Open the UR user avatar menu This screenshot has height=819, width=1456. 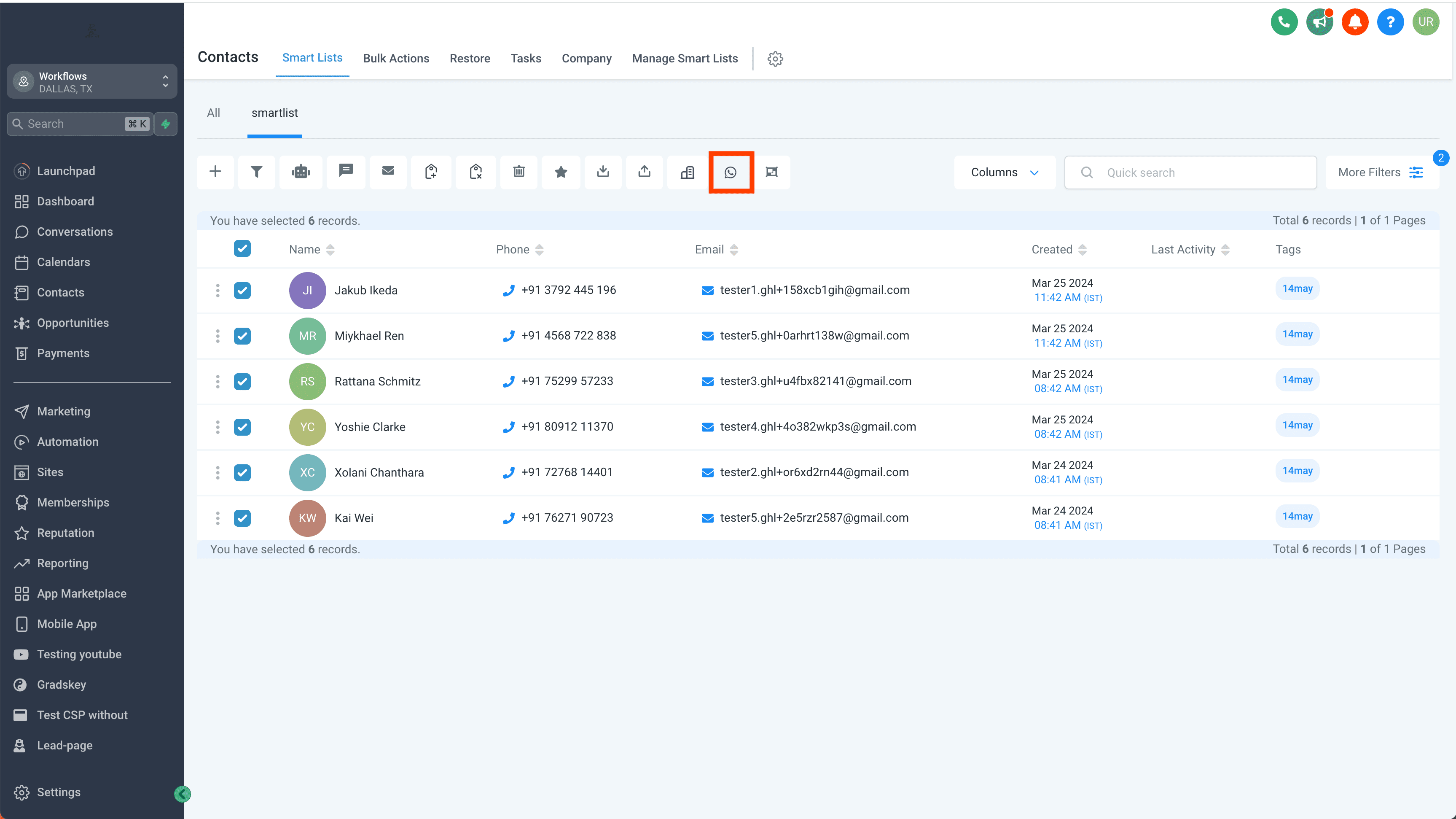[1426, 22]
